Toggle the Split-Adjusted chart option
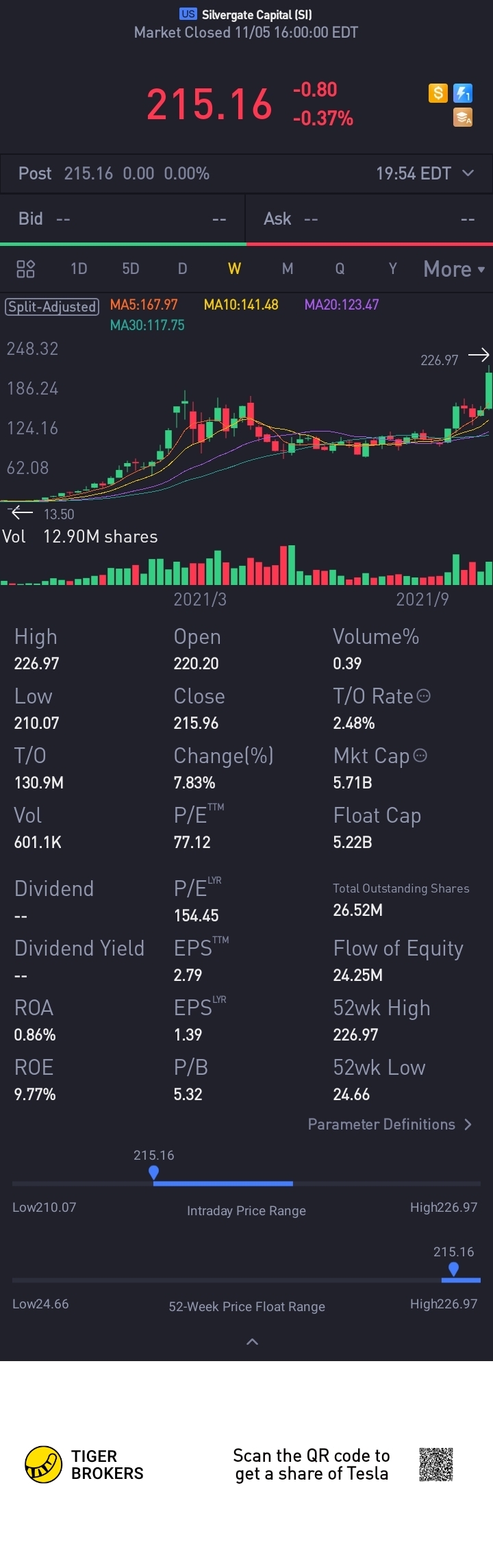Image resolution: width=493 pixels, height=1568 pixels. [x=52, y=306]
